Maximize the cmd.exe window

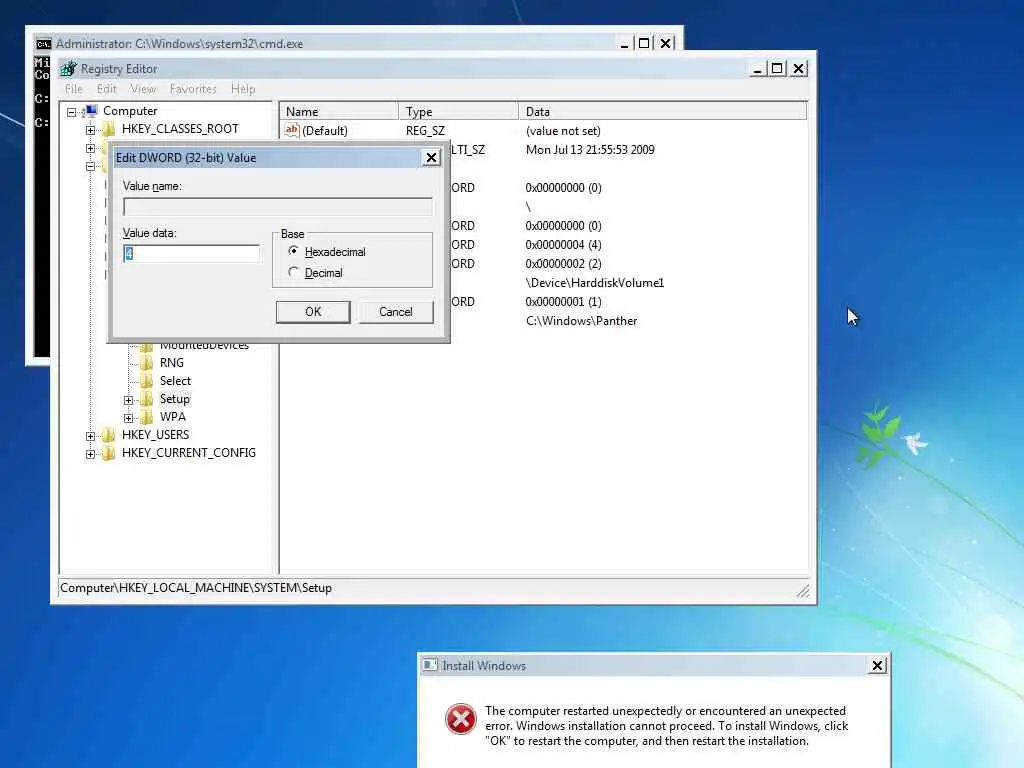(644, 43)
